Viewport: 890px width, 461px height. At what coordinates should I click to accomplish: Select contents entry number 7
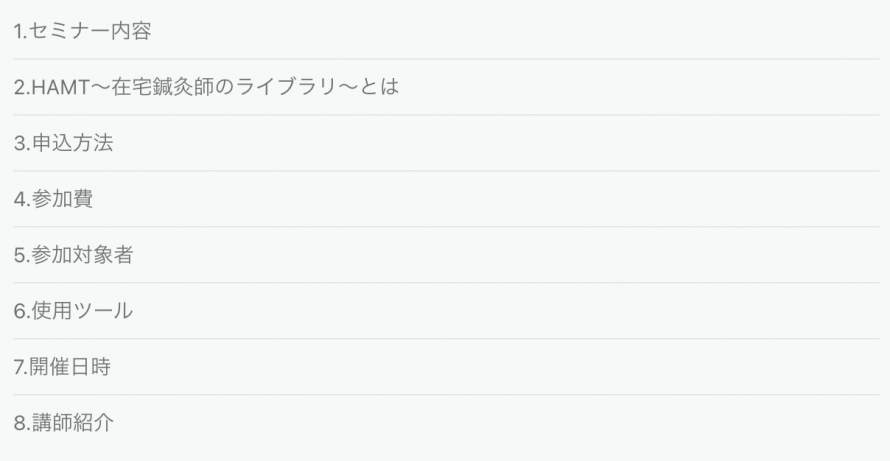pos(62,367)
